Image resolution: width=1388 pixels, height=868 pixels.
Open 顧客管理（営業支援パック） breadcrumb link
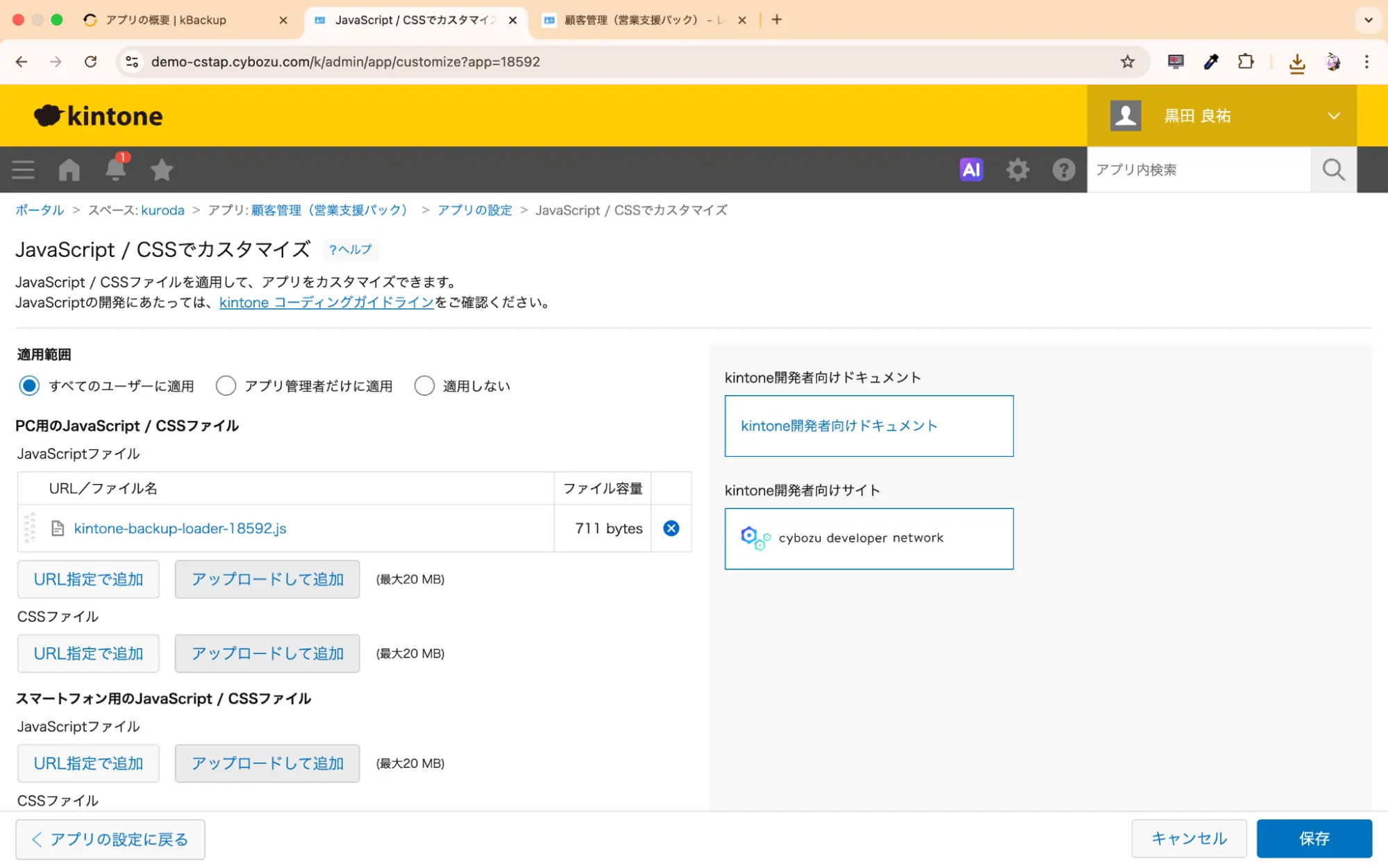tap(328, 210)
